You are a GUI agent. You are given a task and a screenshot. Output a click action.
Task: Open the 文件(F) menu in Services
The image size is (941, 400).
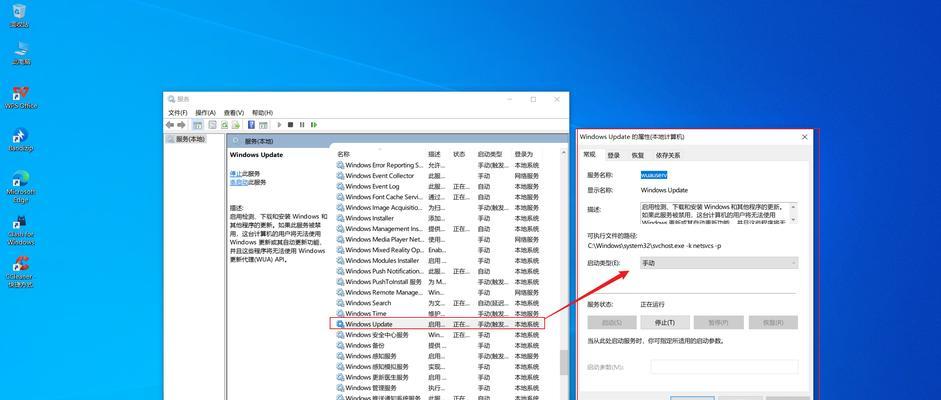click(178, 112)
